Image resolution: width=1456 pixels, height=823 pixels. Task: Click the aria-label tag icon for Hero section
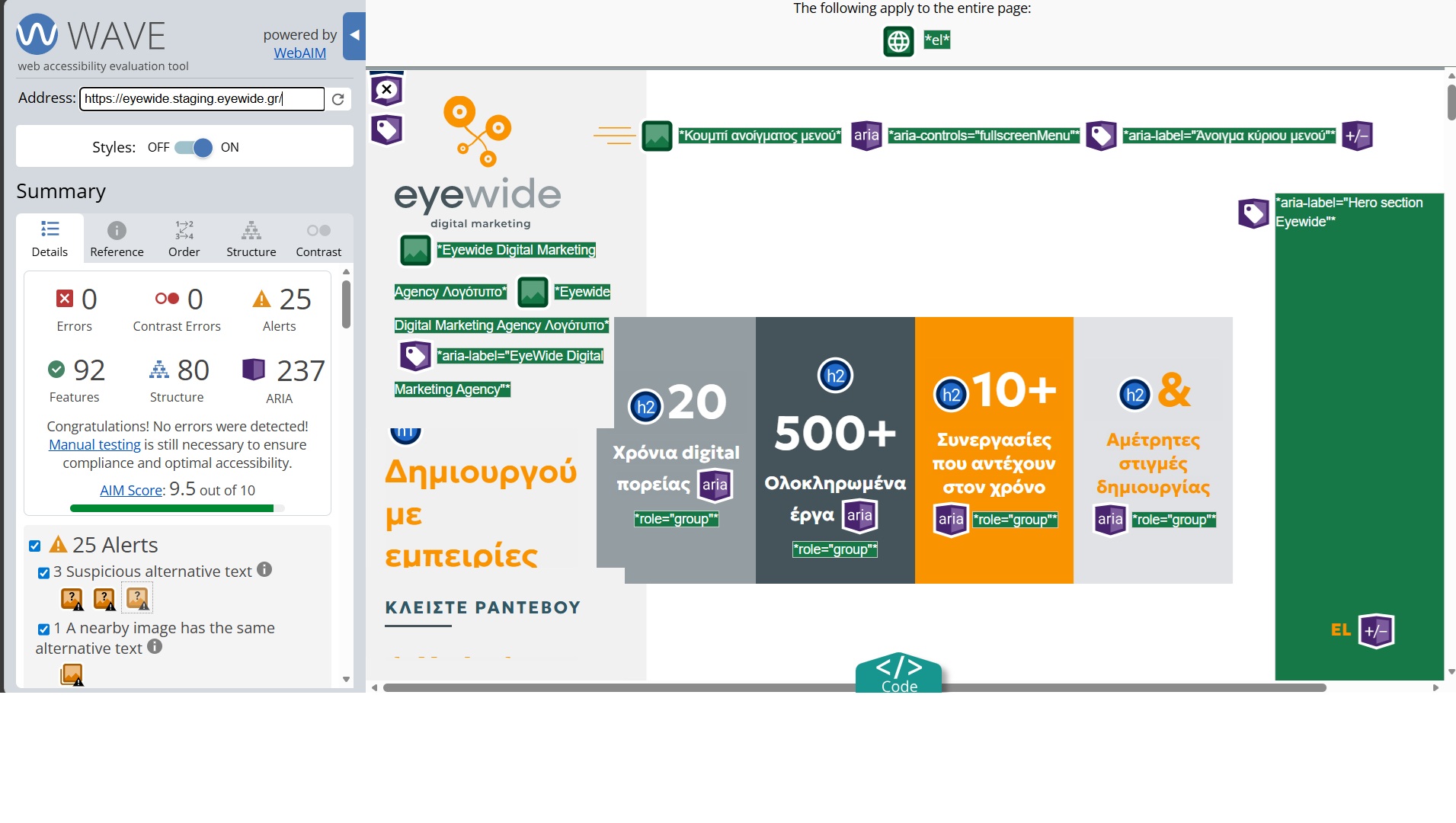pos(1253,213)
